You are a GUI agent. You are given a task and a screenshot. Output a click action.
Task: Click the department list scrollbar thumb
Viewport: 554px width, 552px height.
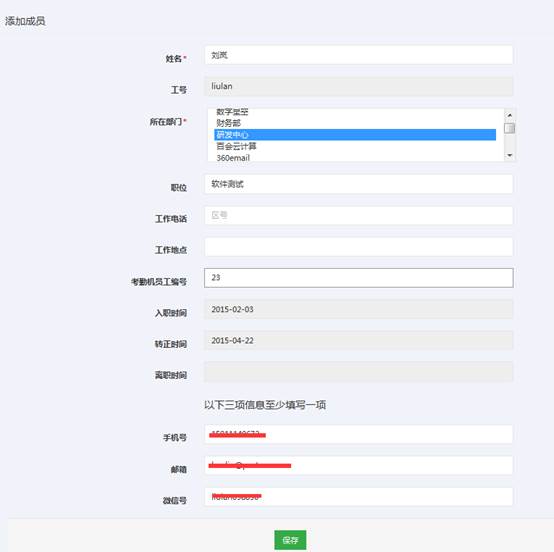[x=509, y=128]
